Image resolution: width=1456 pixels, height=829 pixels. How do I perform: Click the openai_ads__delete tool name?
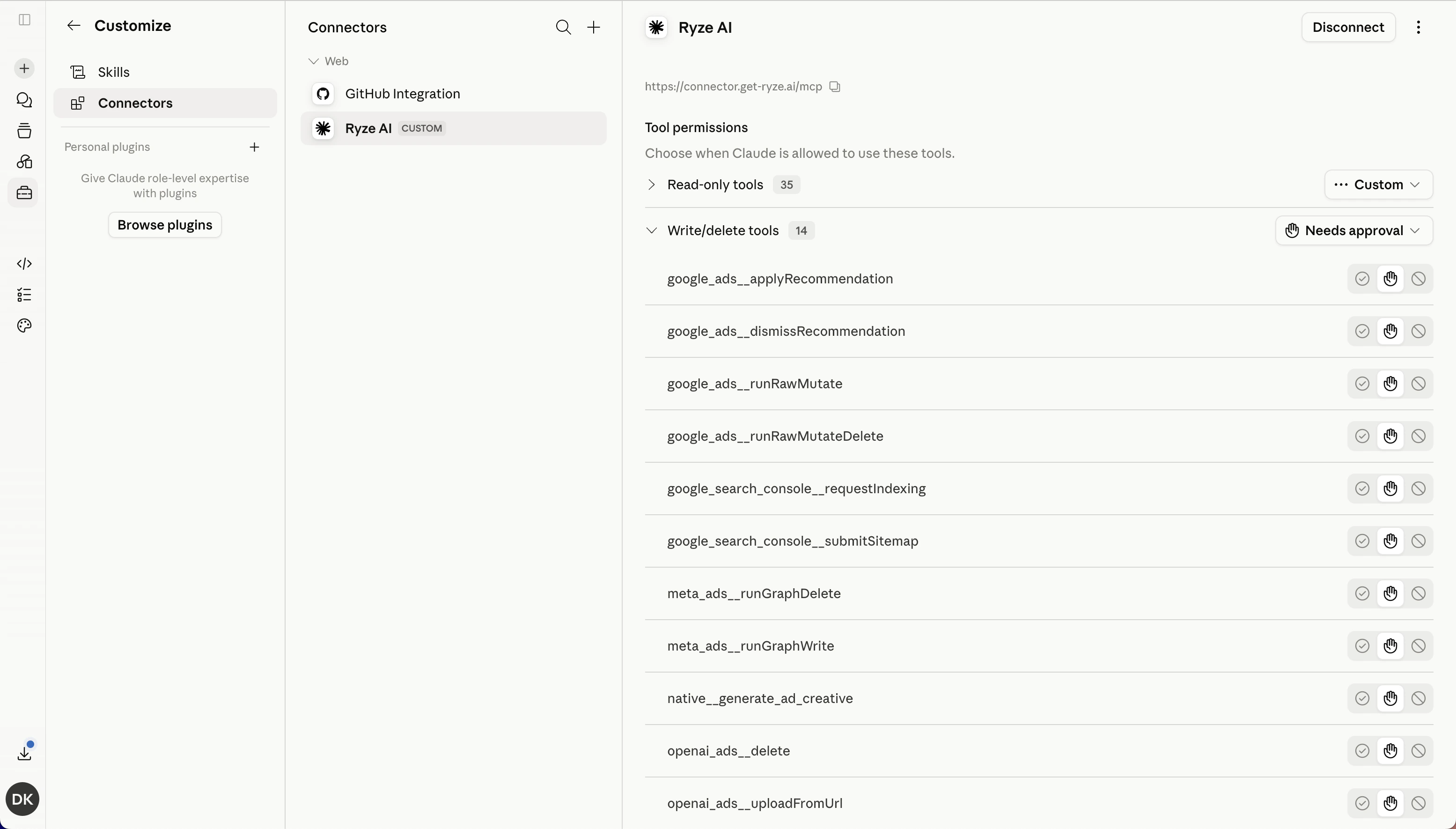[728, 751]
